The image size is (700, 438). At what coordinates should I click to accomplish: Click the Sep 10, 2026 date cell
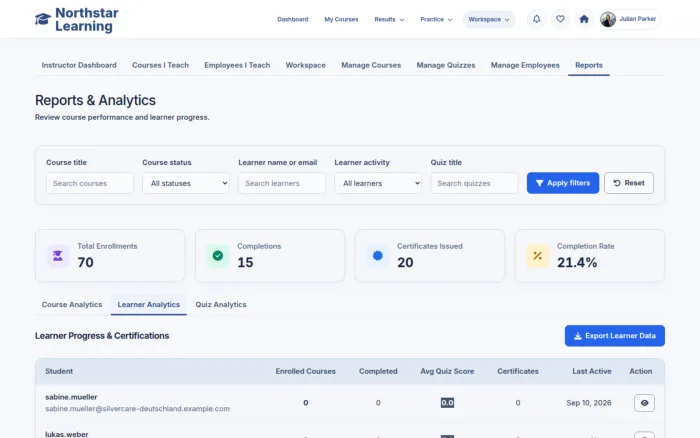pyautogui.click(x=589, y=403)
